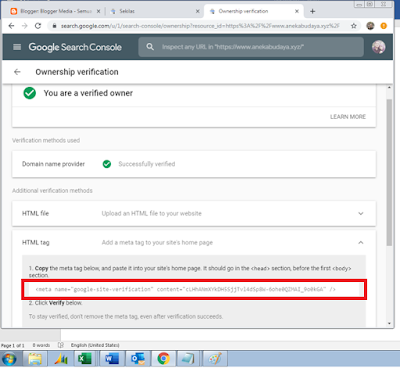
Task: Click the orange Chrome update icon
Action: pos(384,26)
